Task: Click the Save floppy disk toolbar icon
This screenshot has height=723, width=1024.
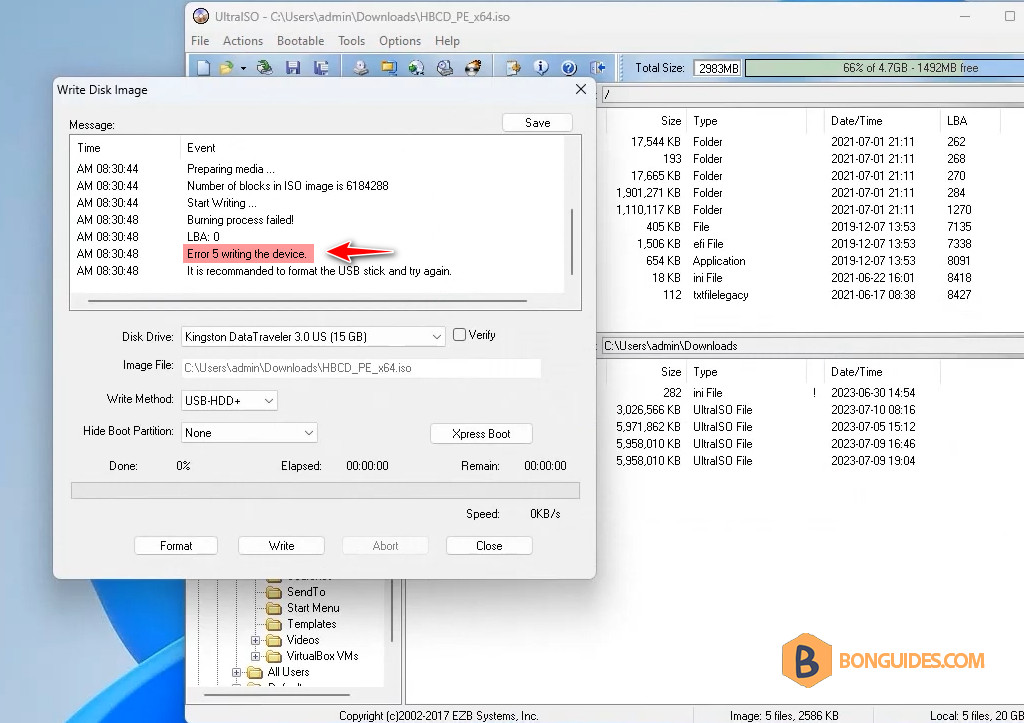Action: click(293, 67)
